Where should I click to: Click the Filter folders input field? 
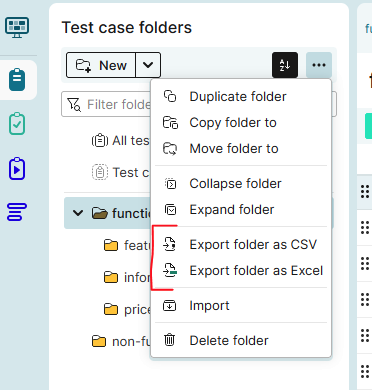coord(107,104)
